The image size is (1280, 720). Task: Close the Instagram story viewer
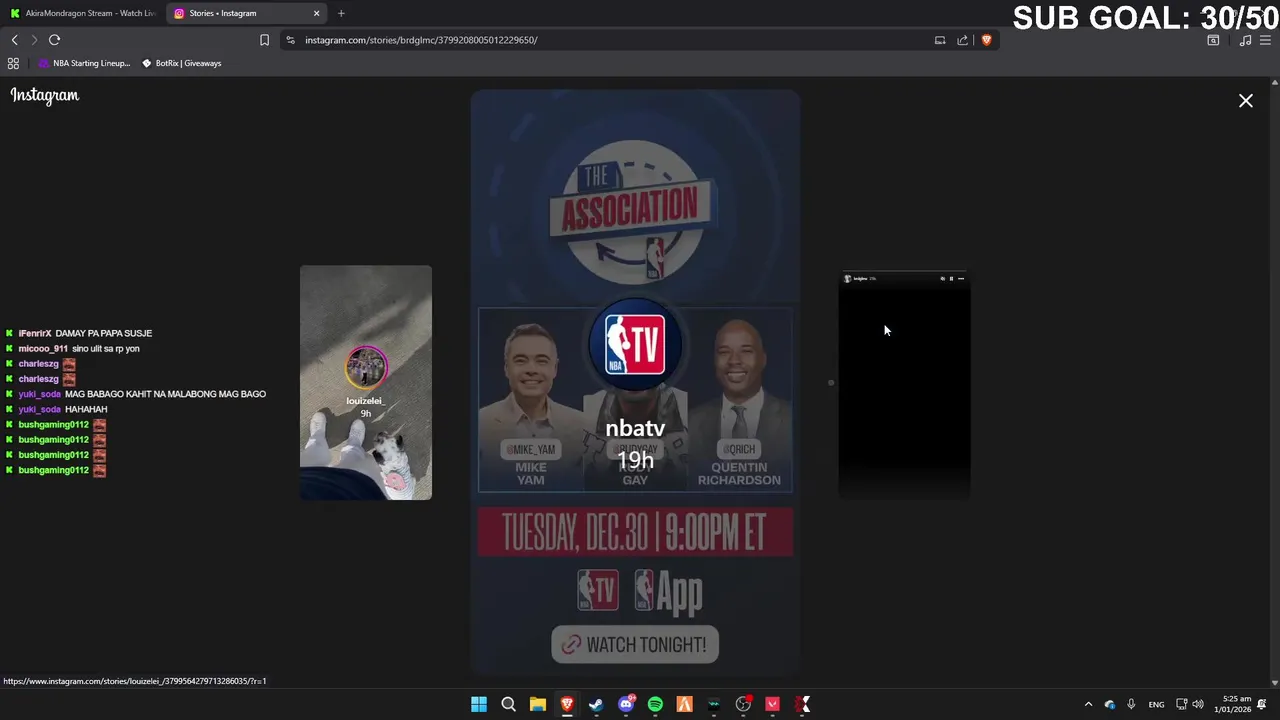[1246, 101]
